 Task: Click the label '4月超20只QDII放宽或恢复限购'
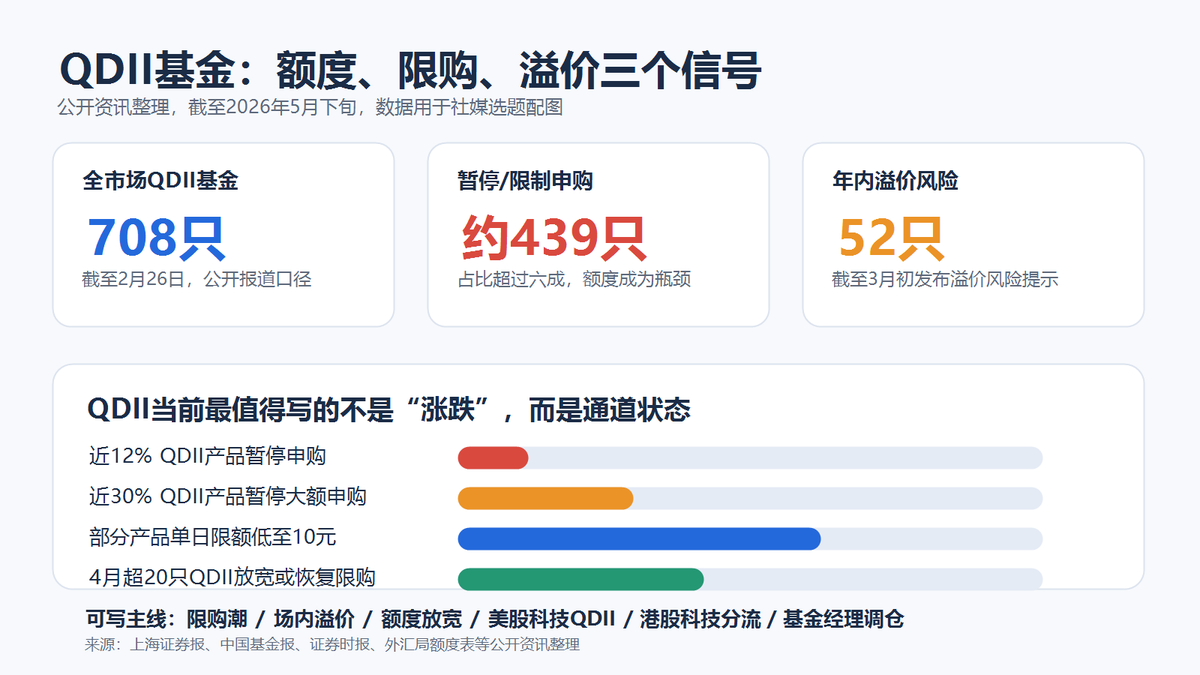(232, 577)
